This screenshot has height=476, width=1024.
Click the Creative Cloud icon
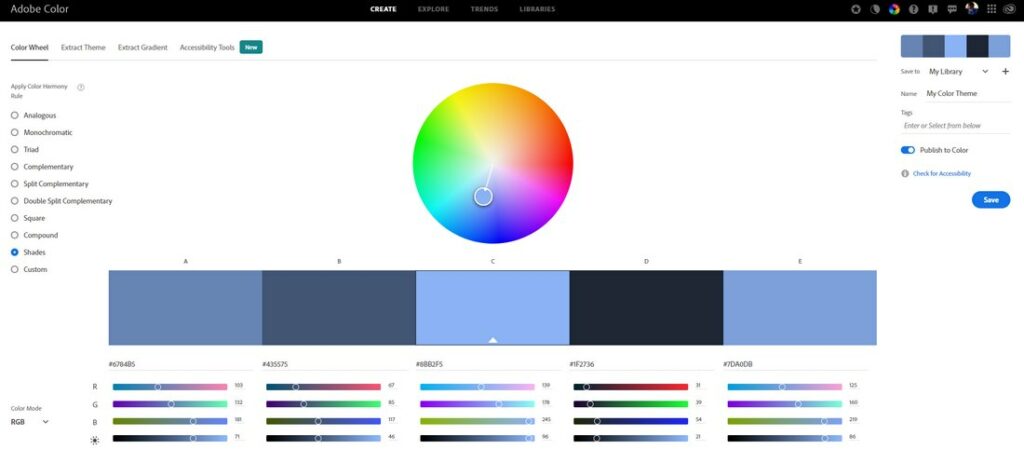[1010, 9]
